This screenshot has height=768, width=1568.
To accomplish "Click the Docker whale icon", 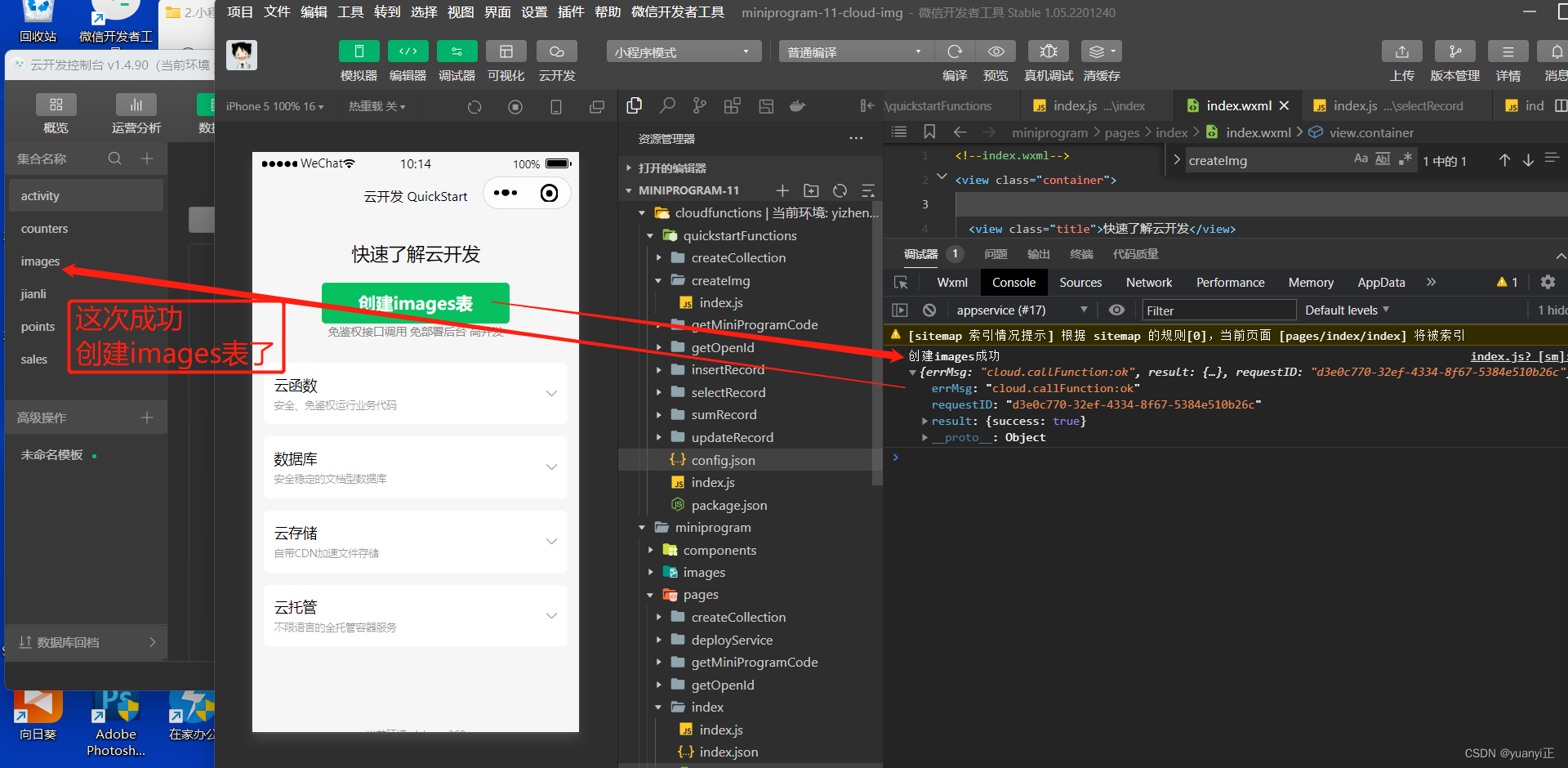I will [798, 105].
